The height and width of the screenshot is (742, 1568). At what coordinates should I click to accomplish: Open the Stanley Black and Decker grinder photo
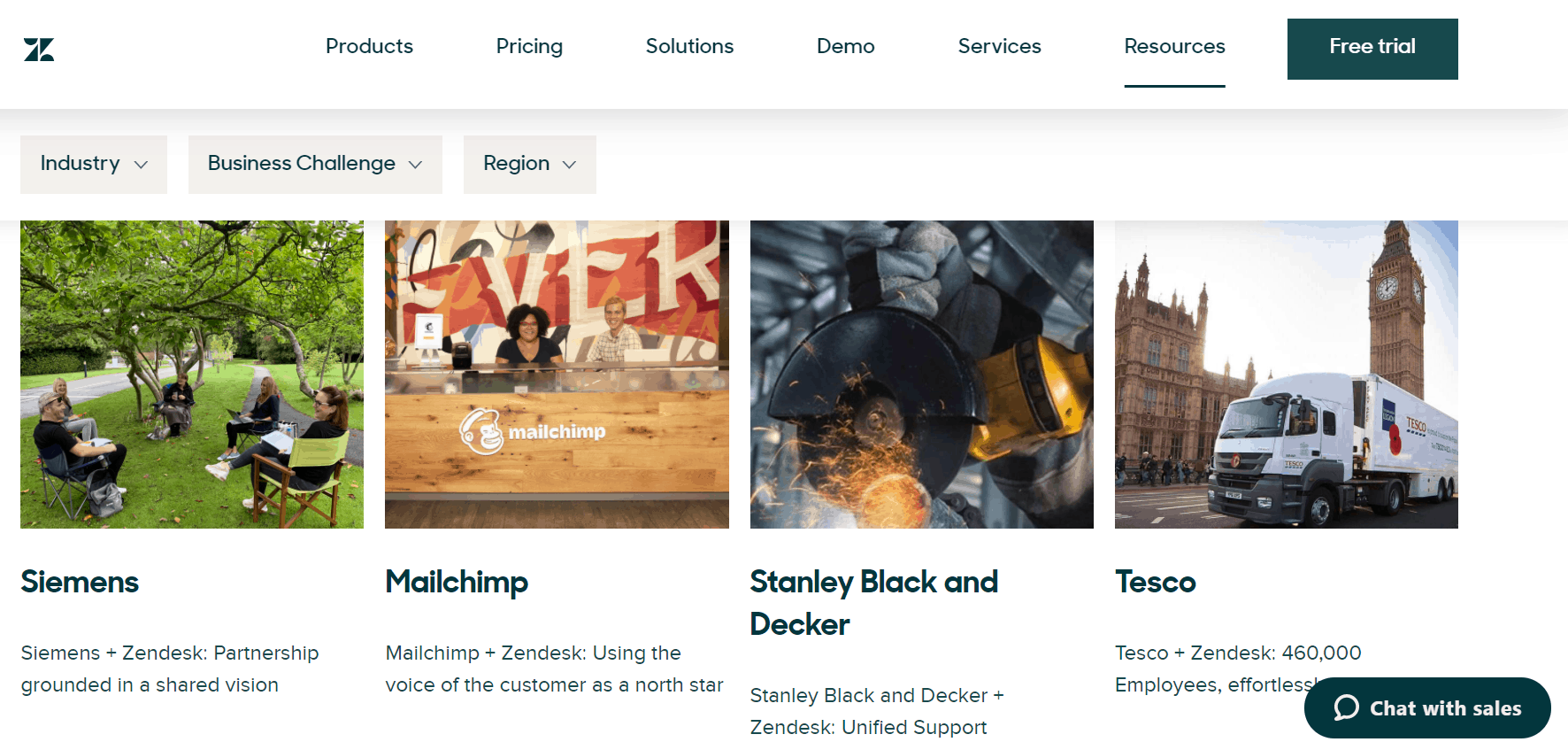pos(921,375)
